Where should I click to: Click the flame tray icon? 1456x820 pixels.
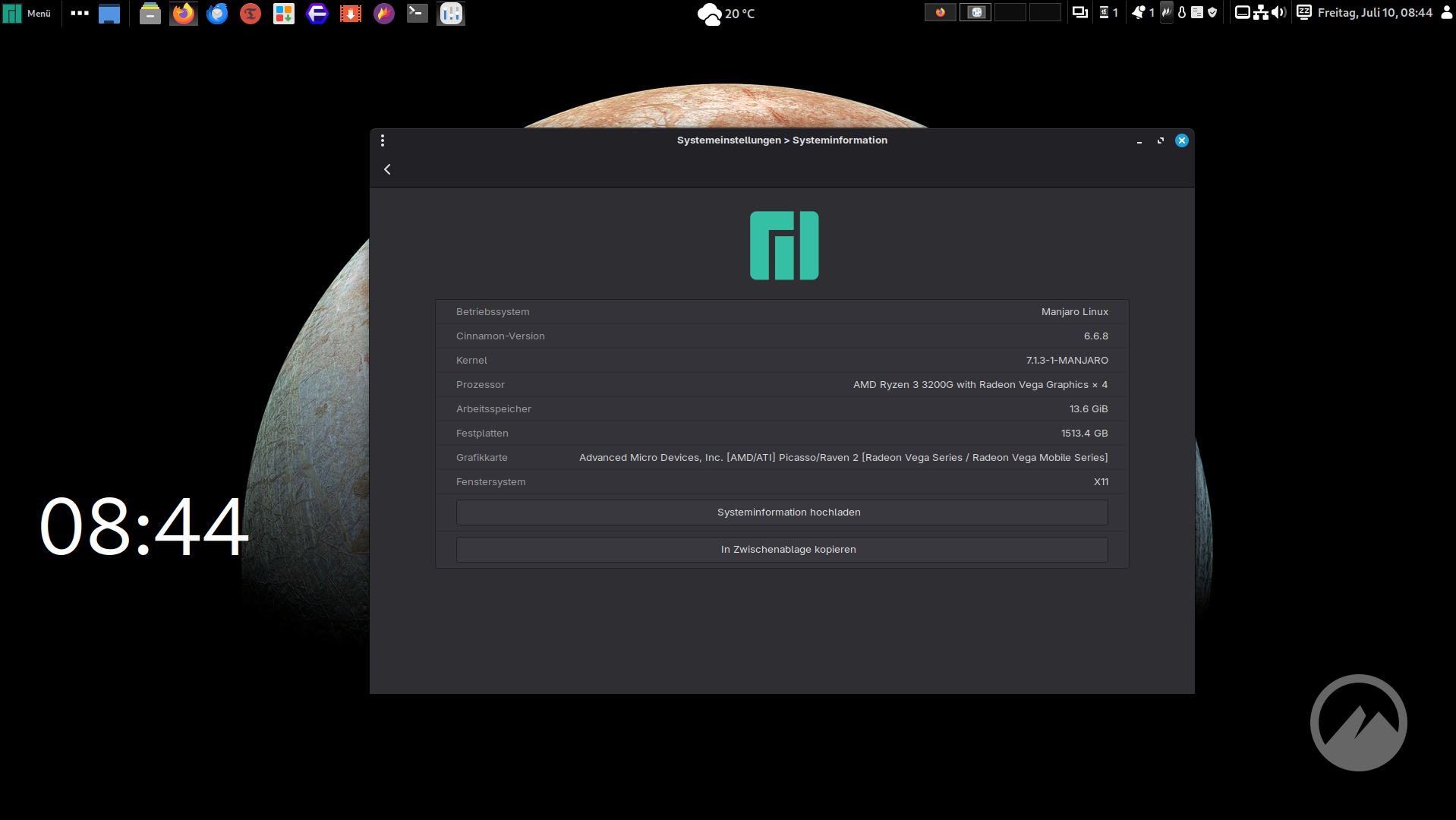coord(1167,12)
